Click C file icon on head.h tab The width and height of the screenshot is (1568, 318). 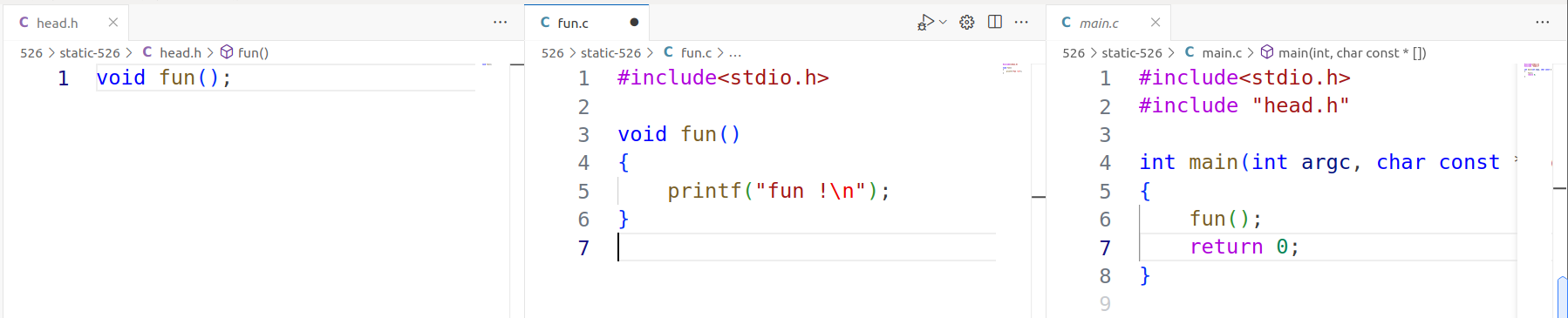[24, 23]
